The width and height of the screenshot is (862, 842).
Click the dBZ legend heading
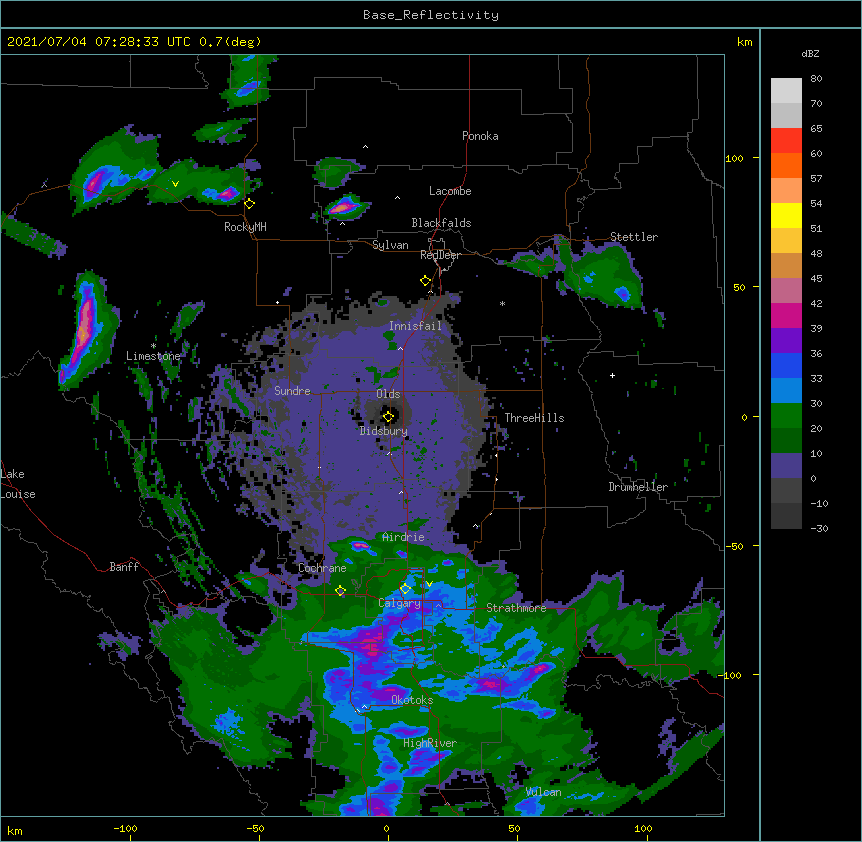[810, 54]
